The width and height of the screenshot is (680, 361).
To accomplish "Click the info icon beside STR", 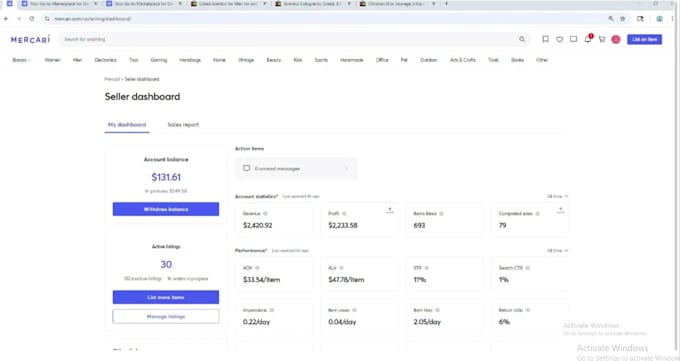I will click(427, 268).
